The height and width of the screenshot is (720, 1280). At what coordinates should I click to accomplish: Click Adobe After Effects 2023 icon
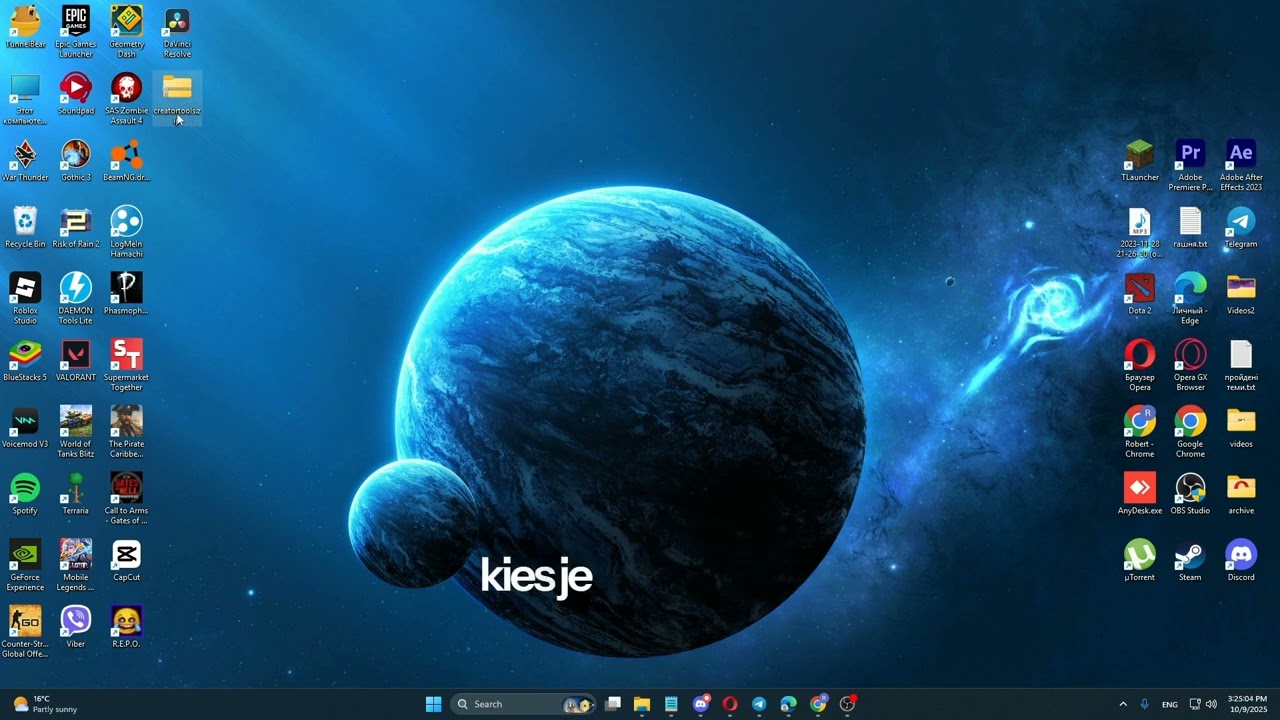[1241, 165]
